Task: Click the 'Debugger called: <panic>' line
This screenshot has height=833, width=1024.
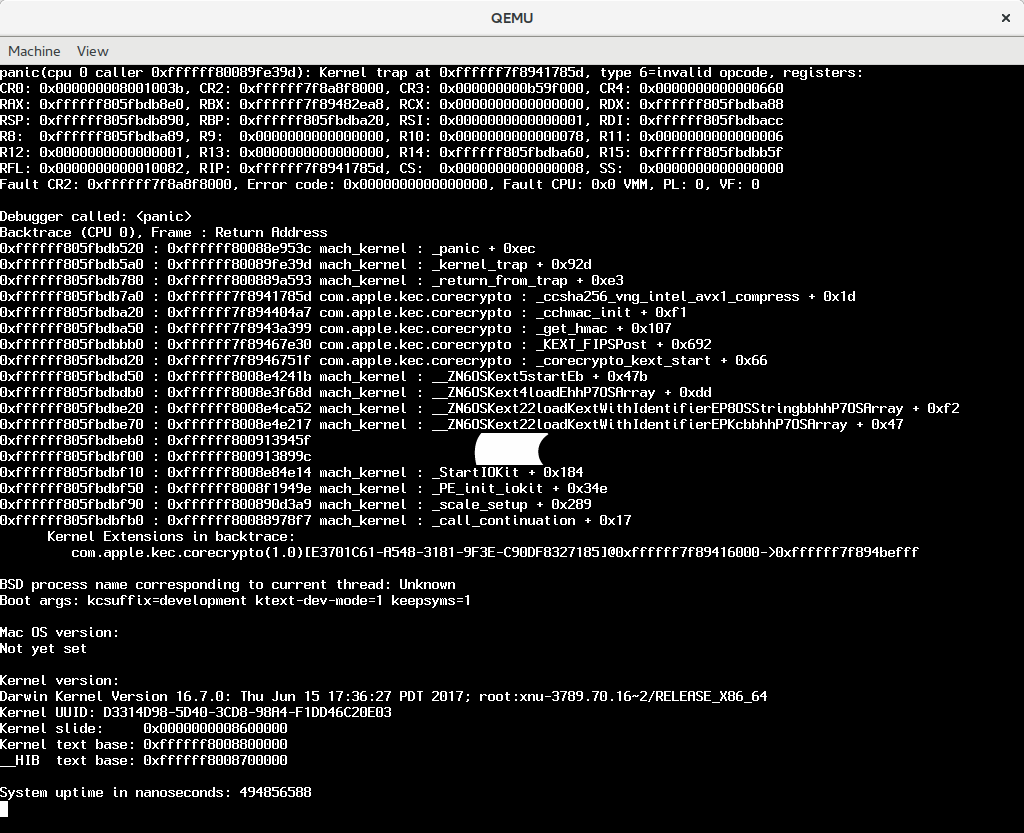Action: 96,216
